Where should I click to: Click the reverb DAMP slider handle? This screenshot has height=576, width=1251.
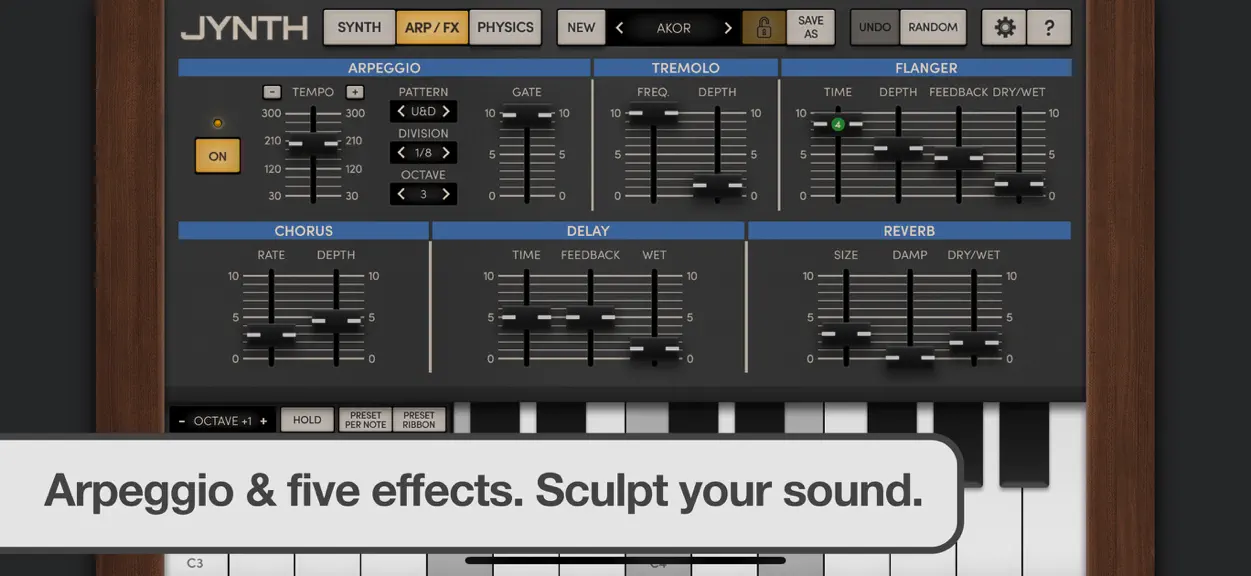click(910, 357)
